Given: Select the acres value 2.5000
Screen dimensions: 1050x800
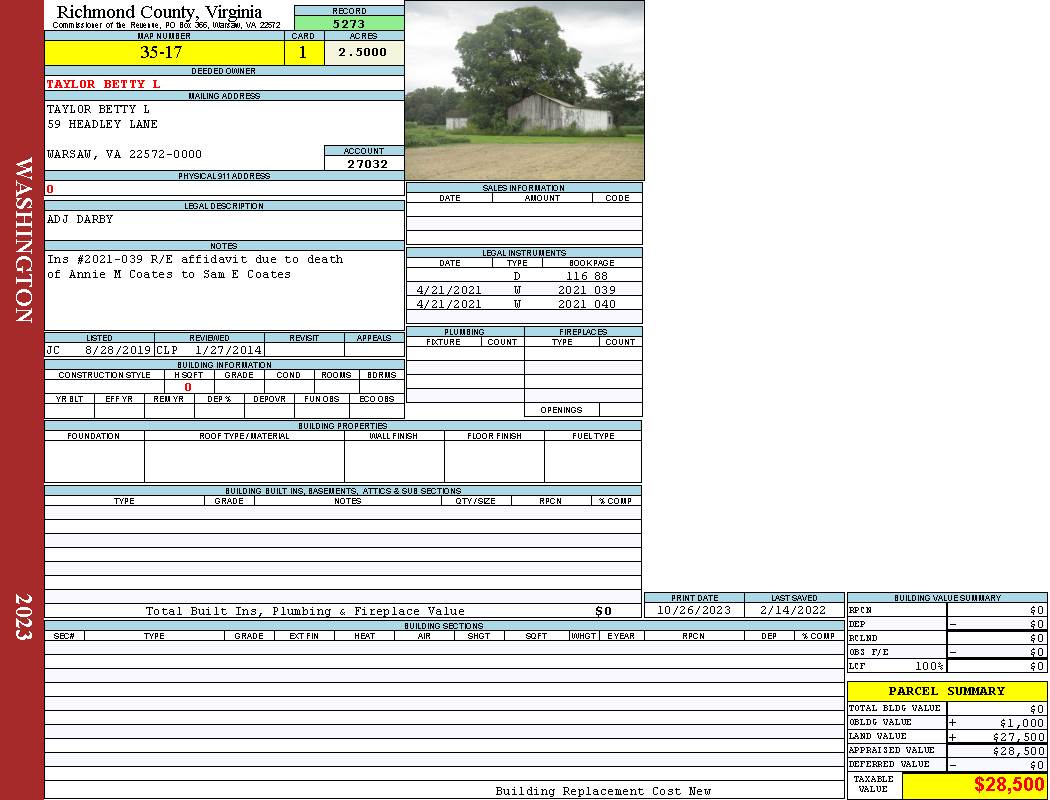Looking at the screenshot, I should (362, 52).
